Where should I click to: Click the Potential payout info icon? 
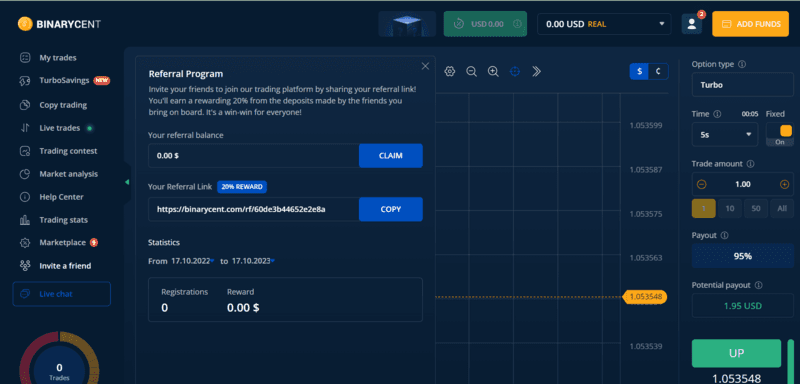point(758,285)
